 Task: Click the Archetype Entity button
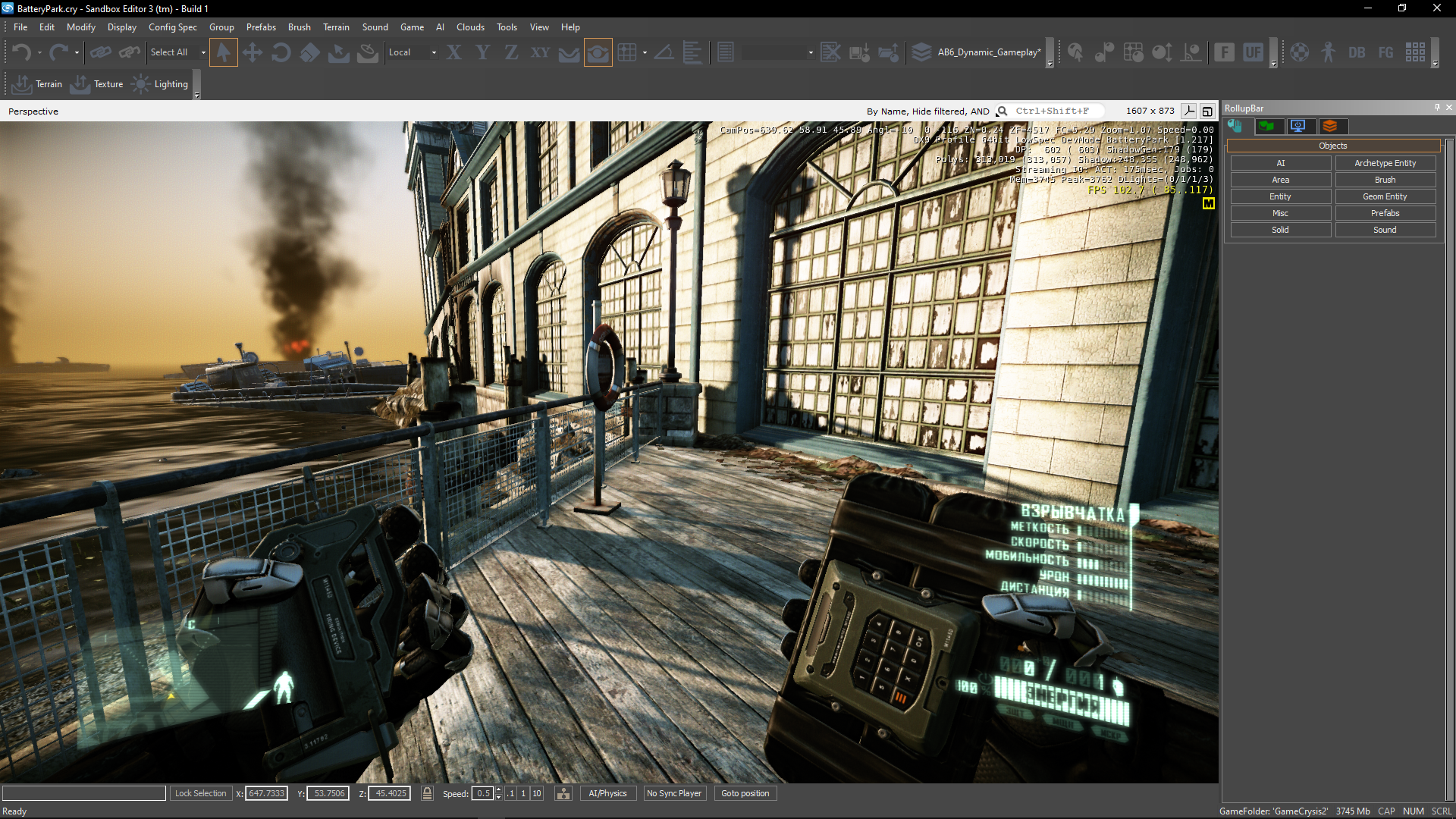click(x=1384, y=163)
